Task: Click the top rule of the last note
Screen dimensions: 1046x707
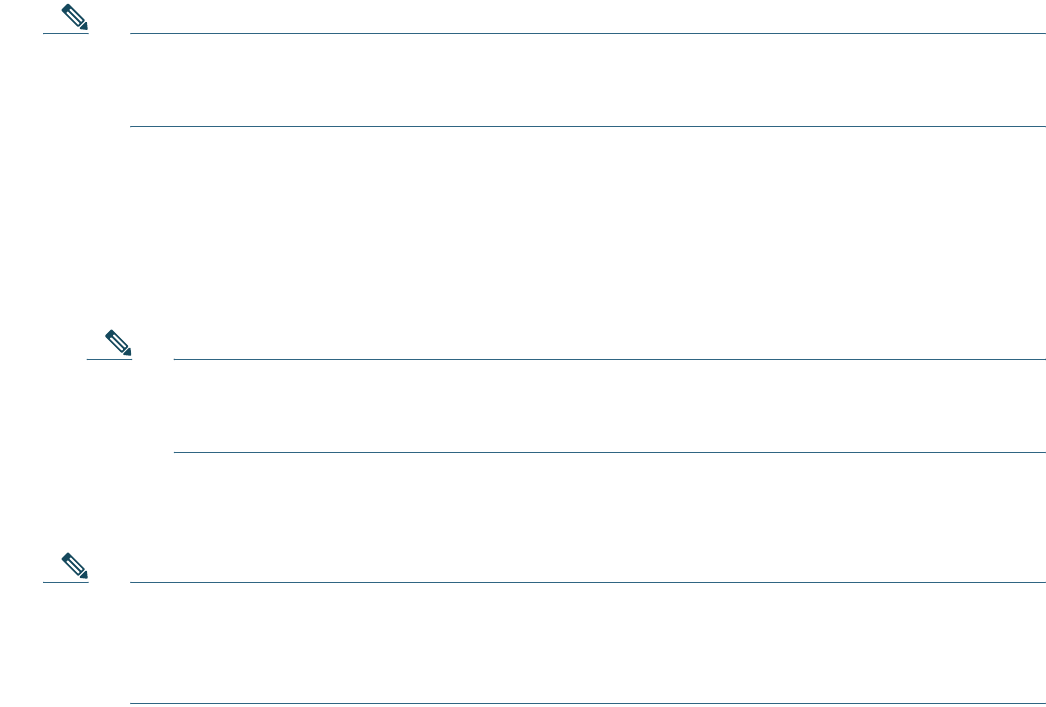Action: (x=585, y=584)
